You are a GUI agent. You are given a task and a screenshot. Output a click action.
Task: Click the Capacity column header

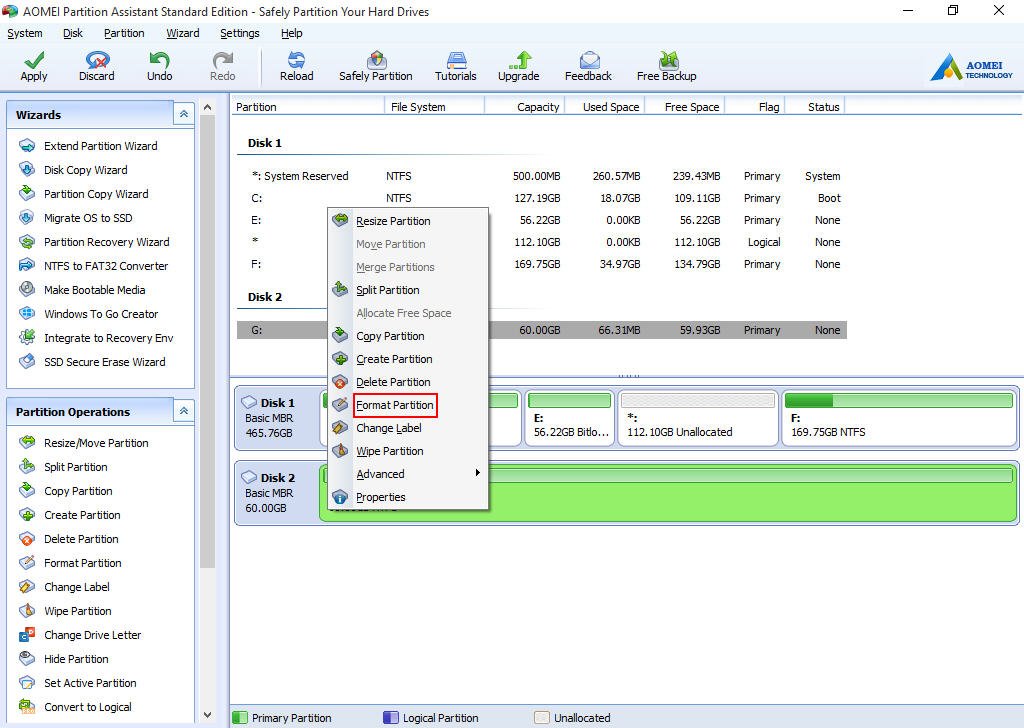537,107
